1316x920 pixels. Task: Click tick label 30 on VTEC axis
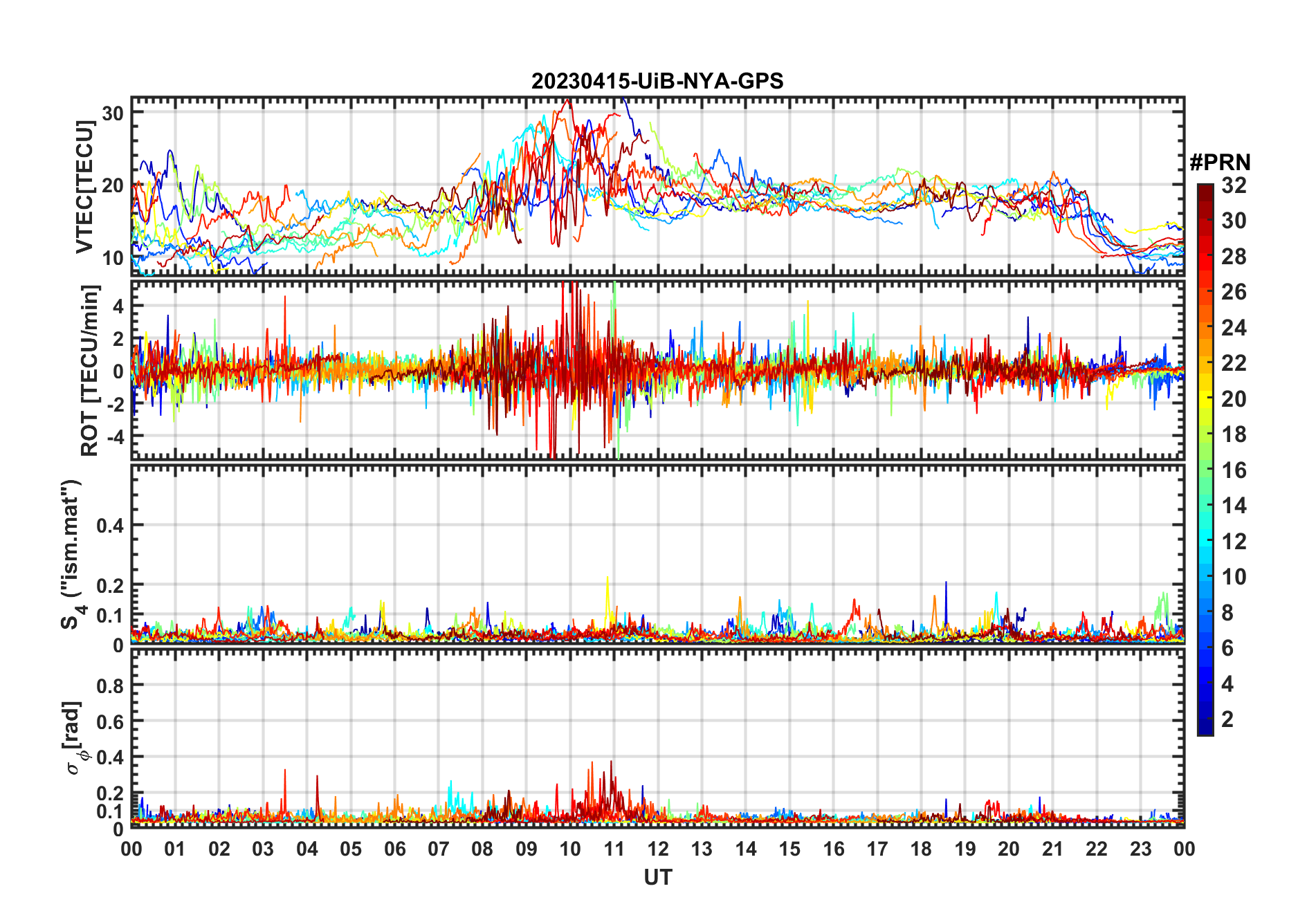tap(113, 113)
